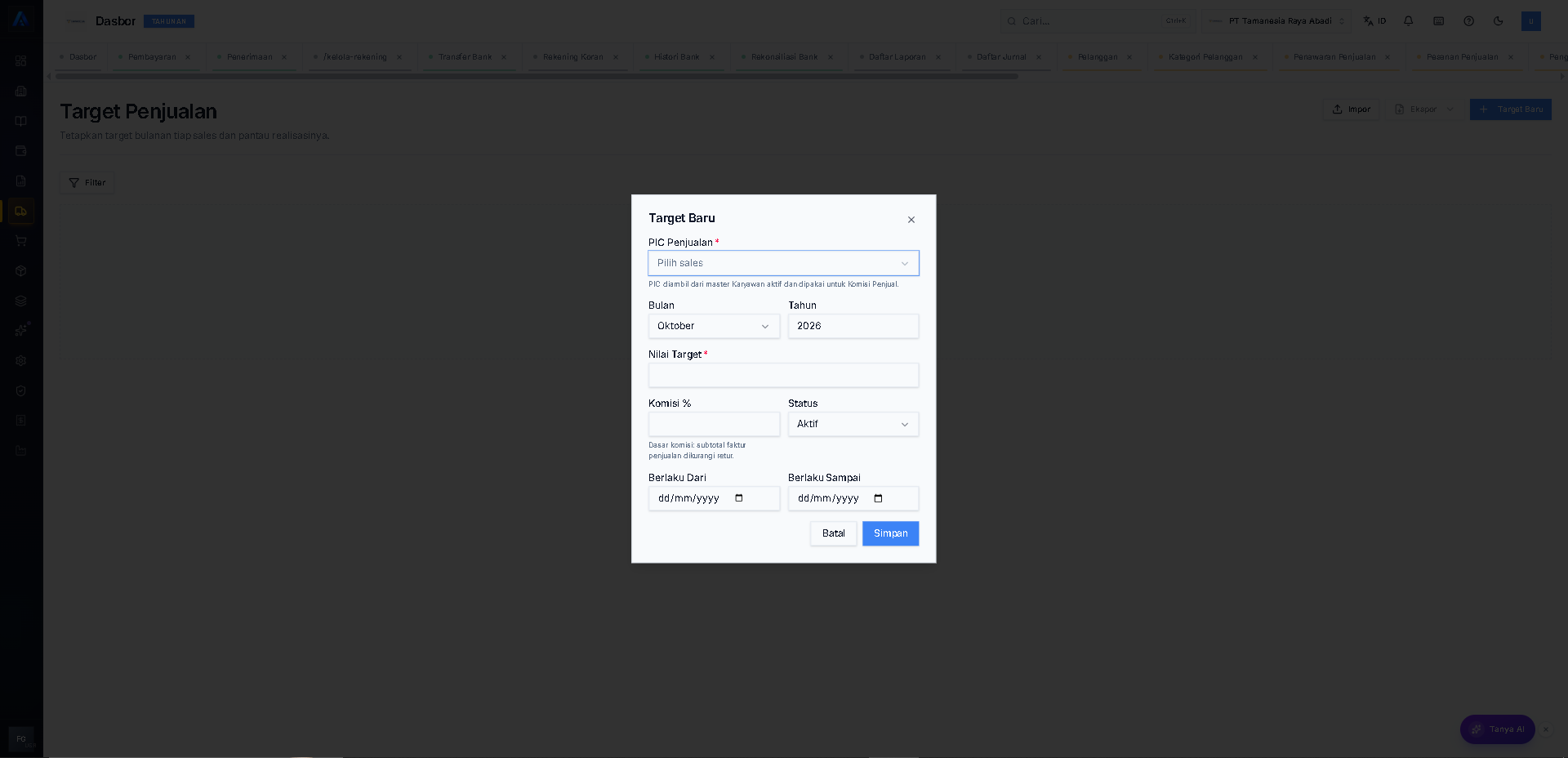Screen dimensions: 1568x758
Task: Open the layers stack icon in the sidebar
Action: pyautogui.click(x=21, y=301)
